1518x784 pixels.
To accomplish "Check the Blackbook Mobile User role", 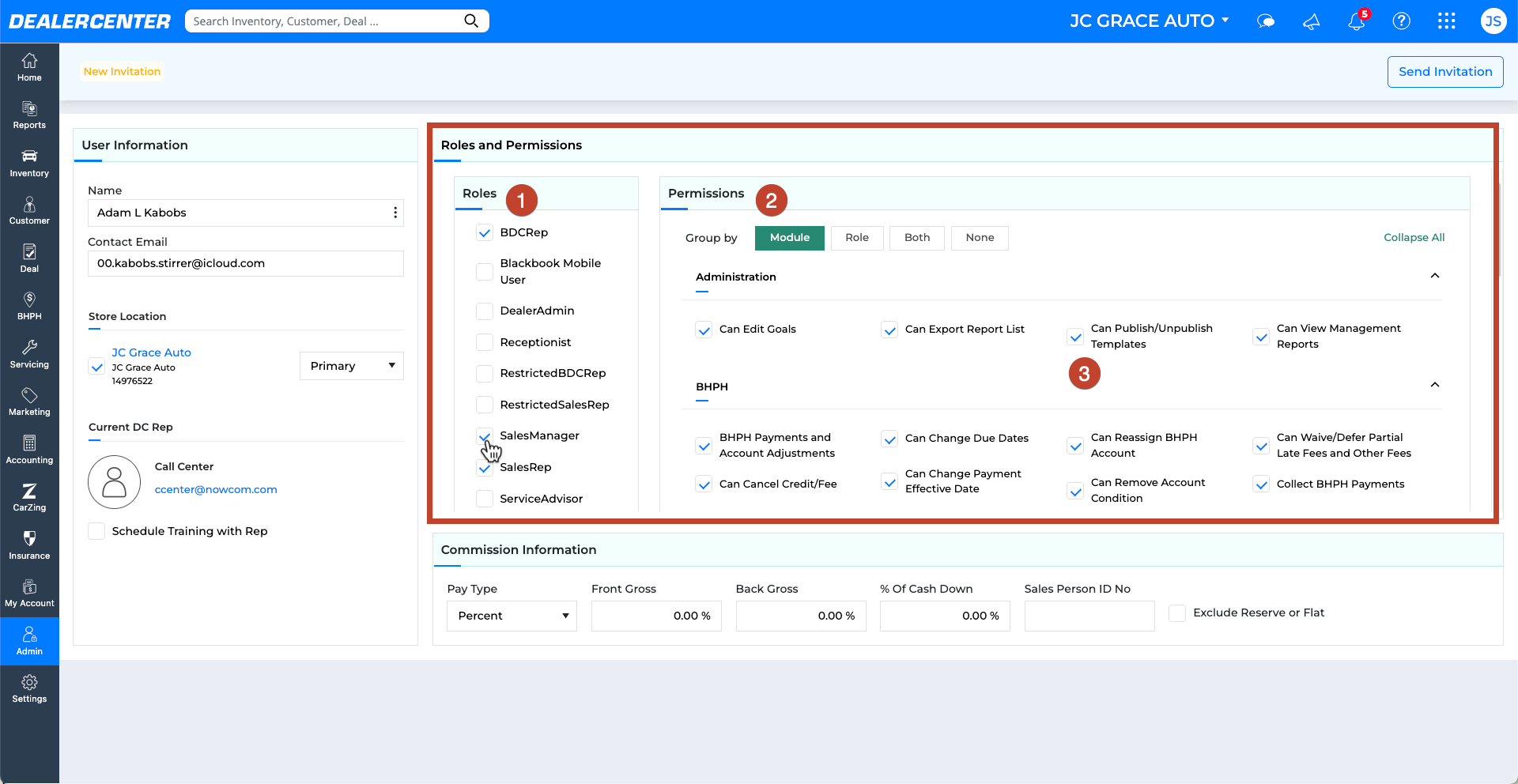I will point(485,271).
